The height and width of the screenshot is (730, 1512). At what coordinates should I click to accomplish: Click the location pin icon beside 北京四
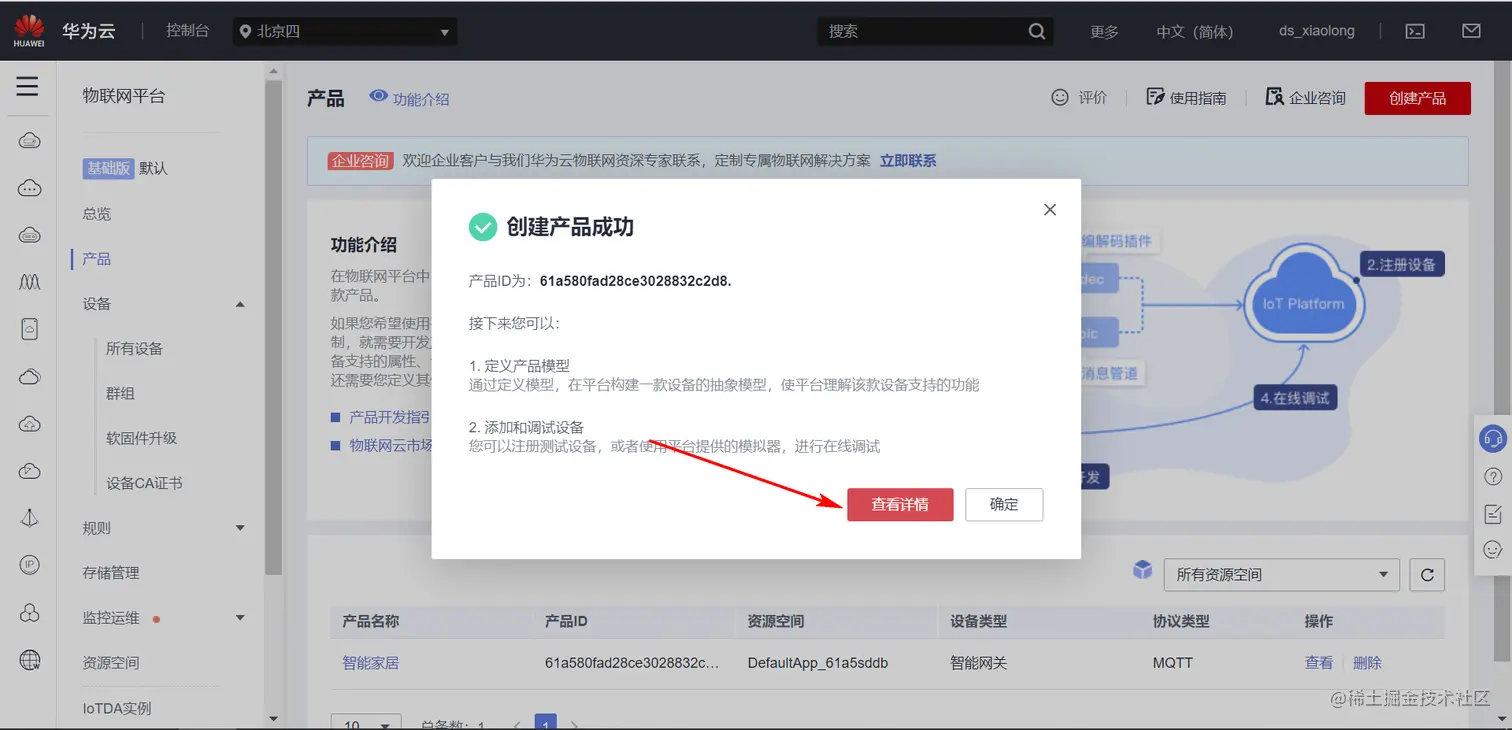(245, 32)
